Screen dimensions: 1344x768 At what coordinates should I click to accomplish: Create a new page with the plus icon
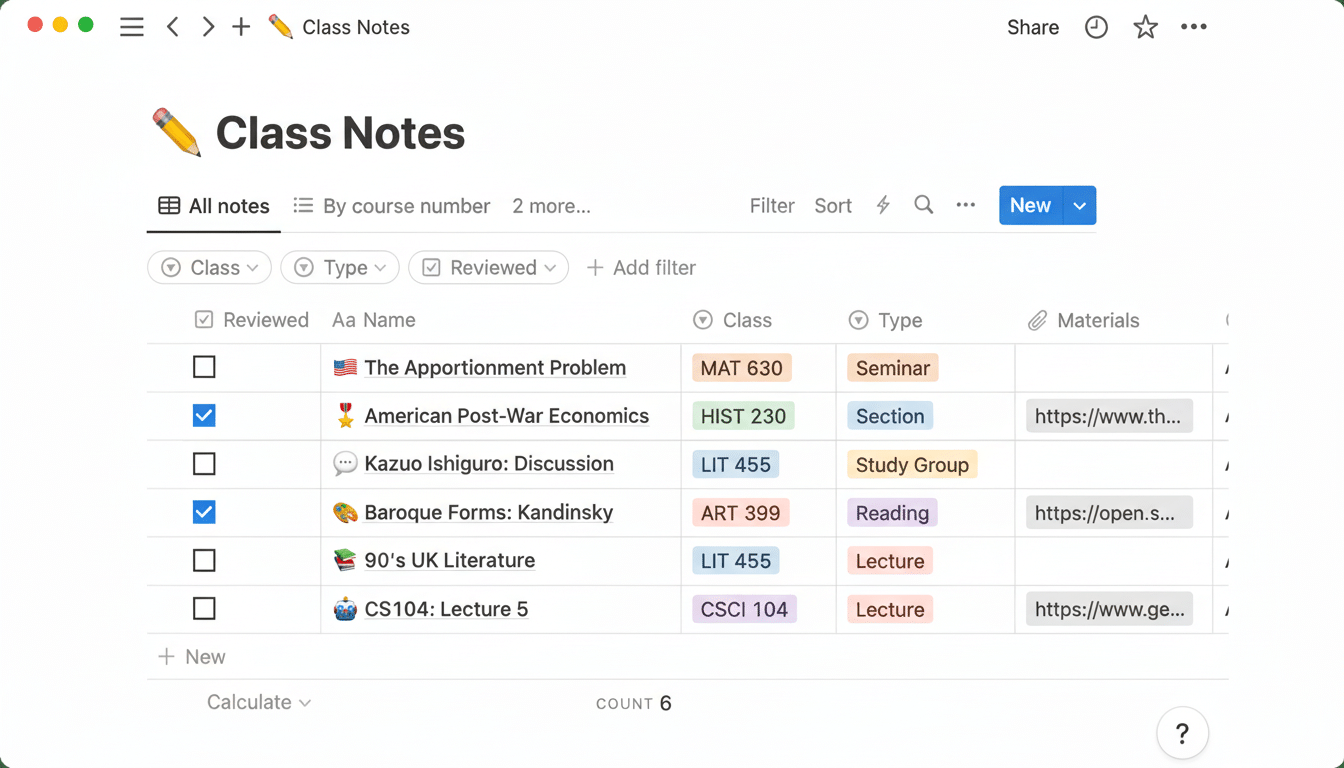pyautogui.click(x=240, y=27)
